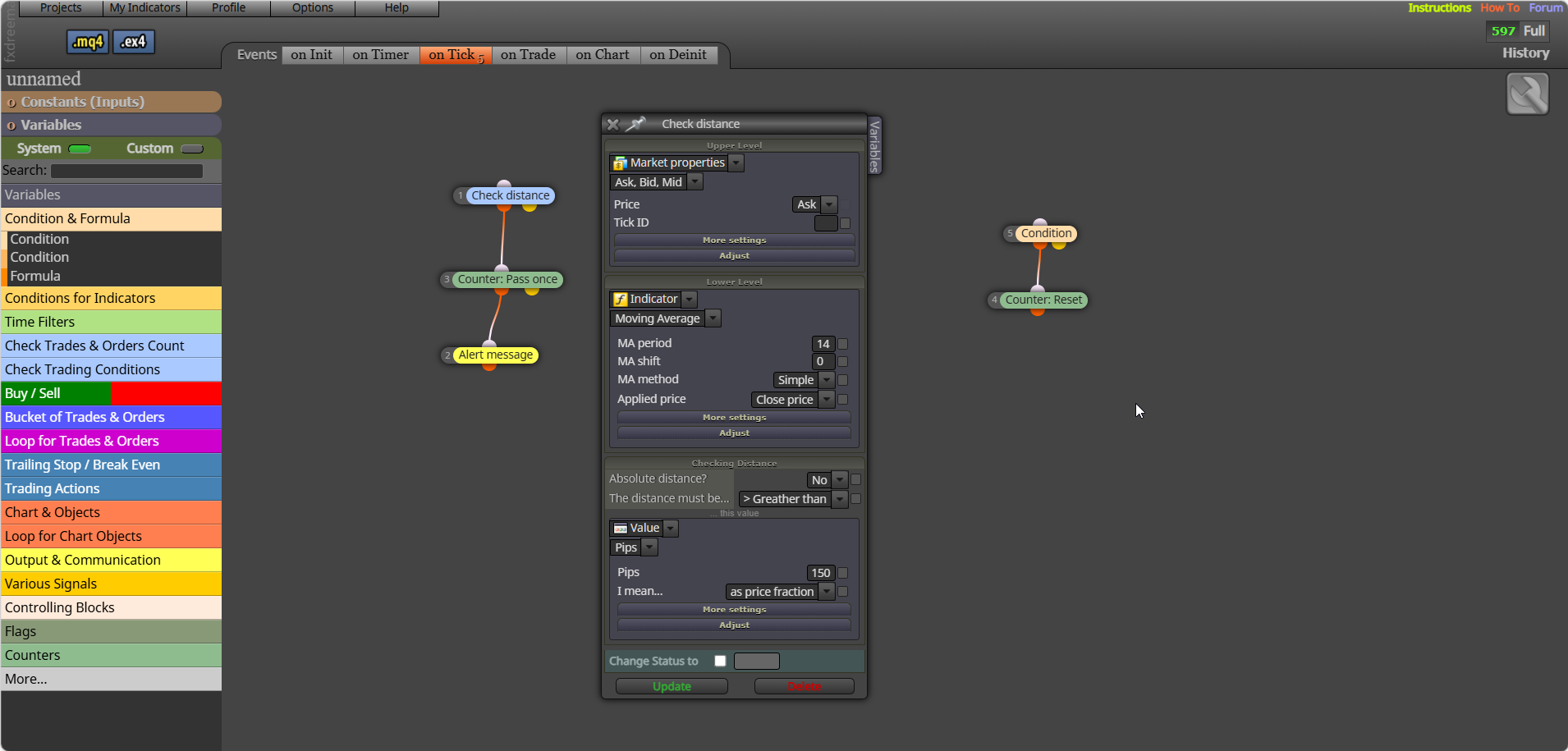1568x751 pixels.
Task: Click the red Delete button
Action: [x=805, y=686]
